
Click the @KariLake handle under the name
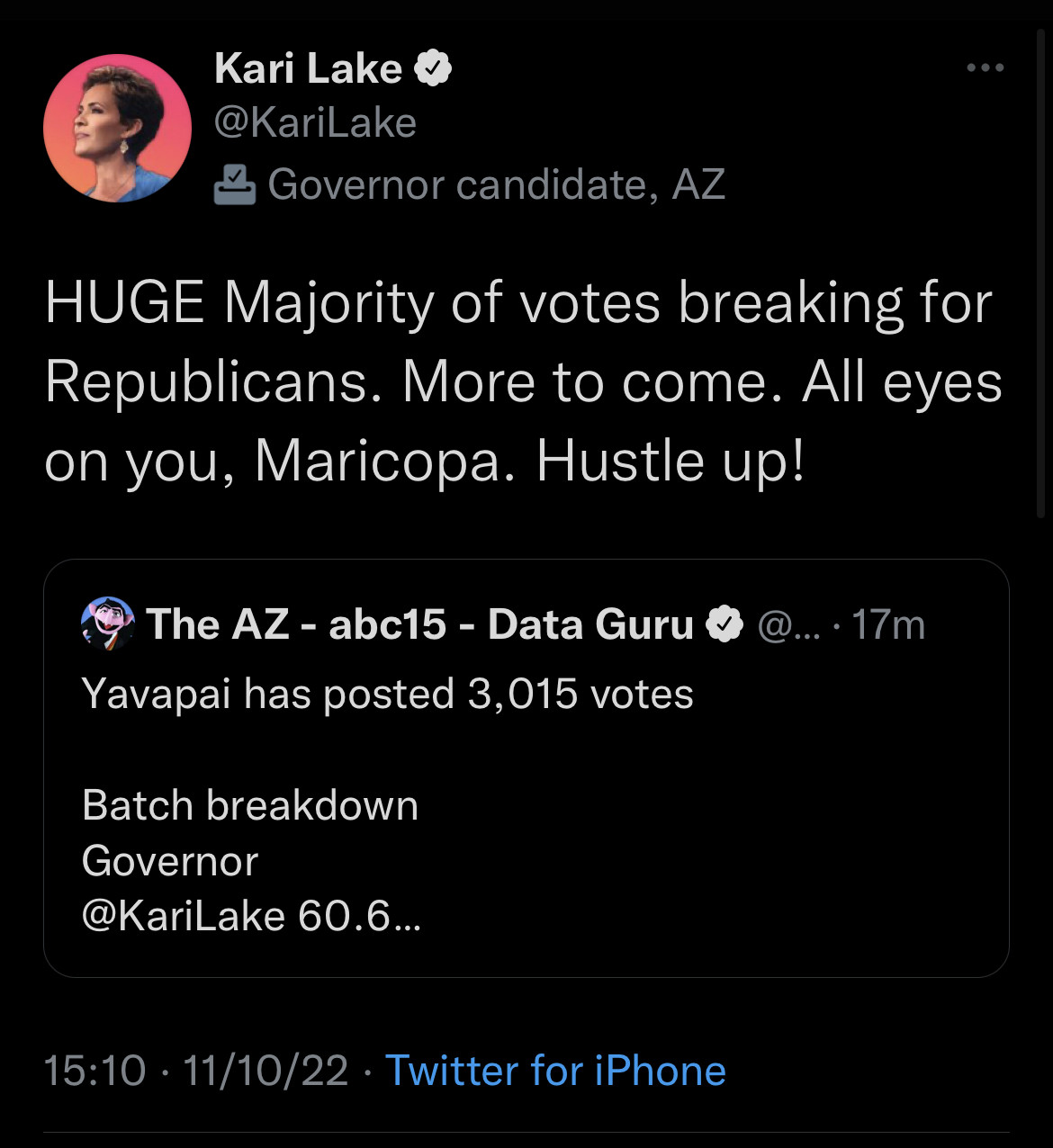(x=315, y=122)
